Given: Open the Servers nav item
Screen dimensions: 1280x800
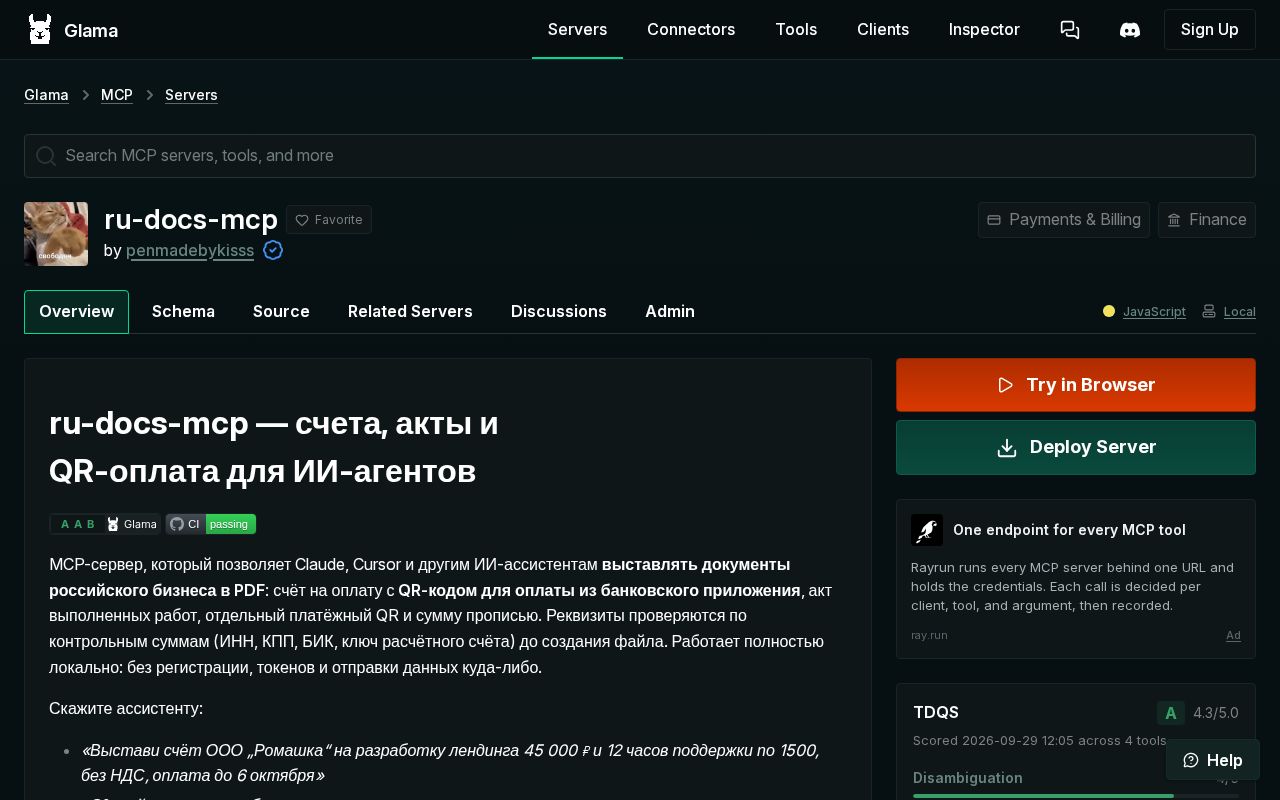Looking at the screenshot, I should [x=577, y=30].
